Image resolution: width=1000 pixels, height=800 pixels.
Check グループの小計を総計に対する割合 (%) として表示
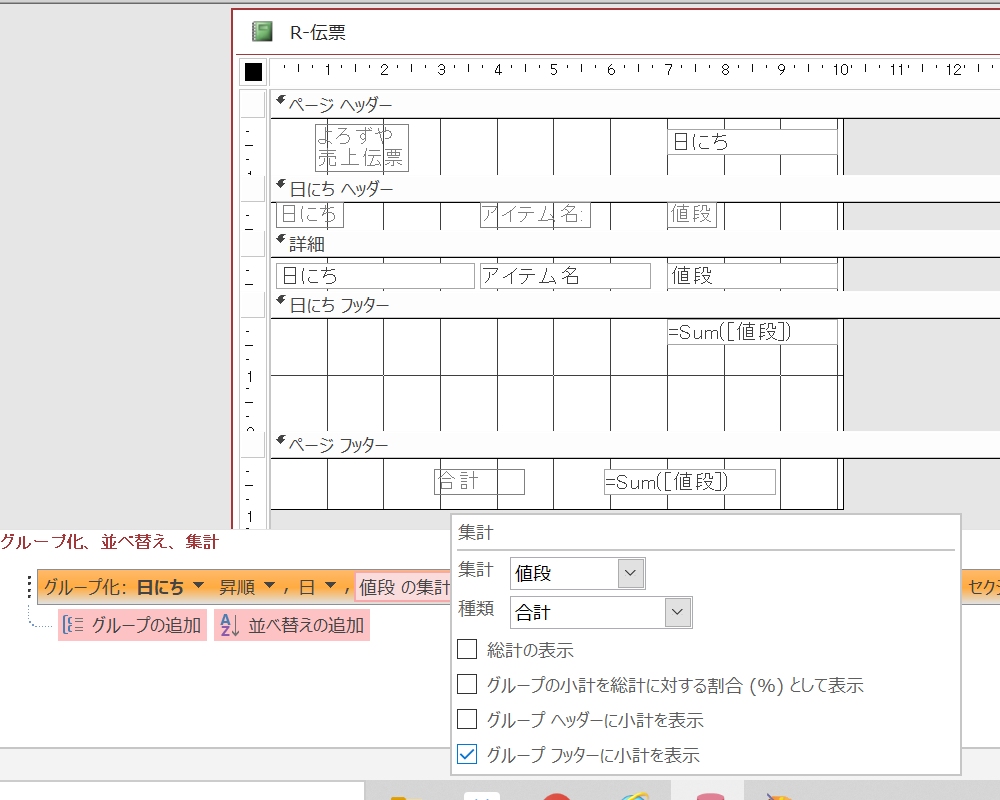pyautogui.click(x=467, y=685)
